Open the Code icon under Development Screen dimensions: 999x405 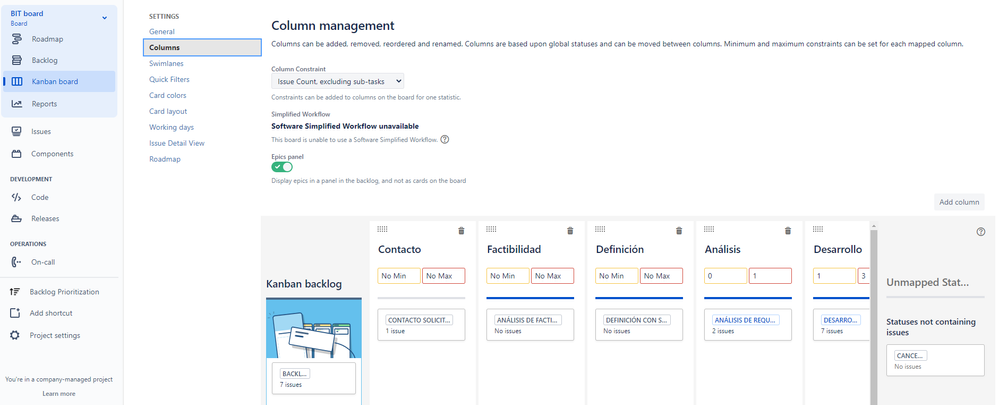pos(17,197)
